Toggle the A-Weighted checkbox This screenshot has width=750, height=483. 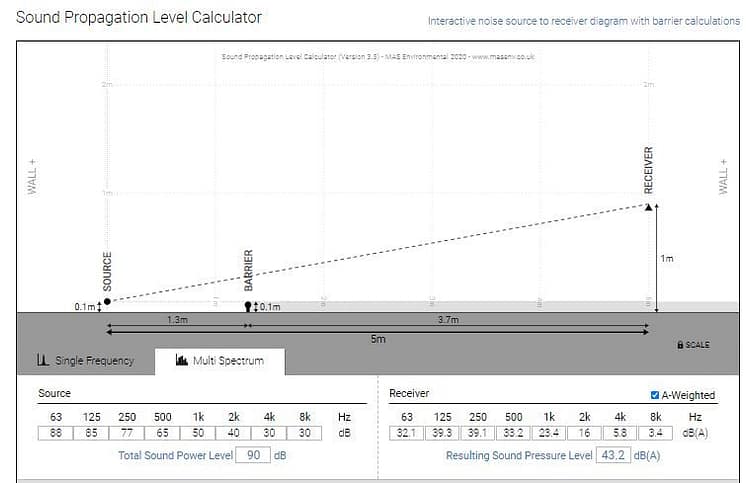click(x=655, y=395)
